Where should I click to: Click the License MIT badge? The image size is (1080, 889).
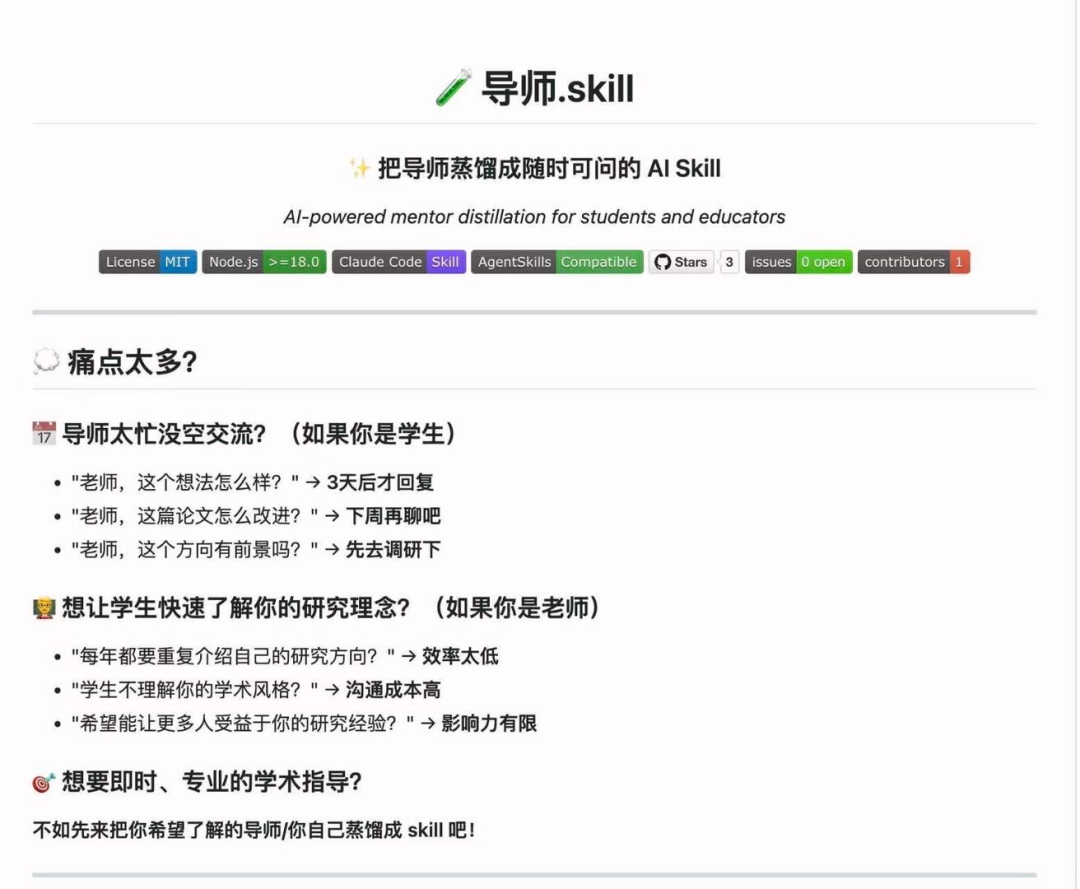(147, 262)
